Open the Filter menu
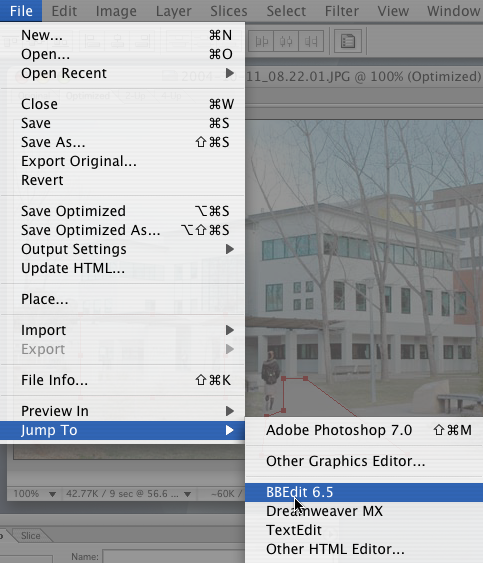483x563 pixels. coord(342,11)
